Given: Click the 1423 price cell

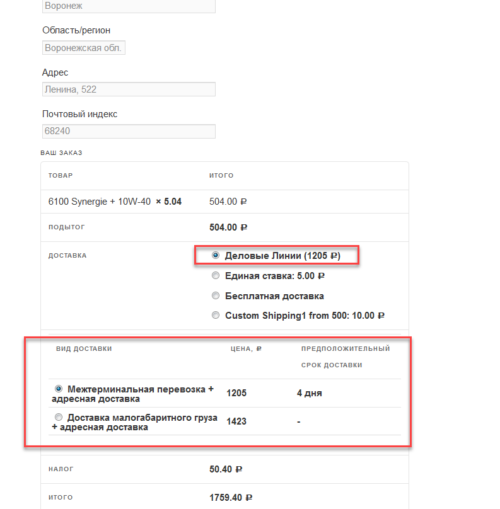Looking at the screenshot, I should tap(236, 421).
